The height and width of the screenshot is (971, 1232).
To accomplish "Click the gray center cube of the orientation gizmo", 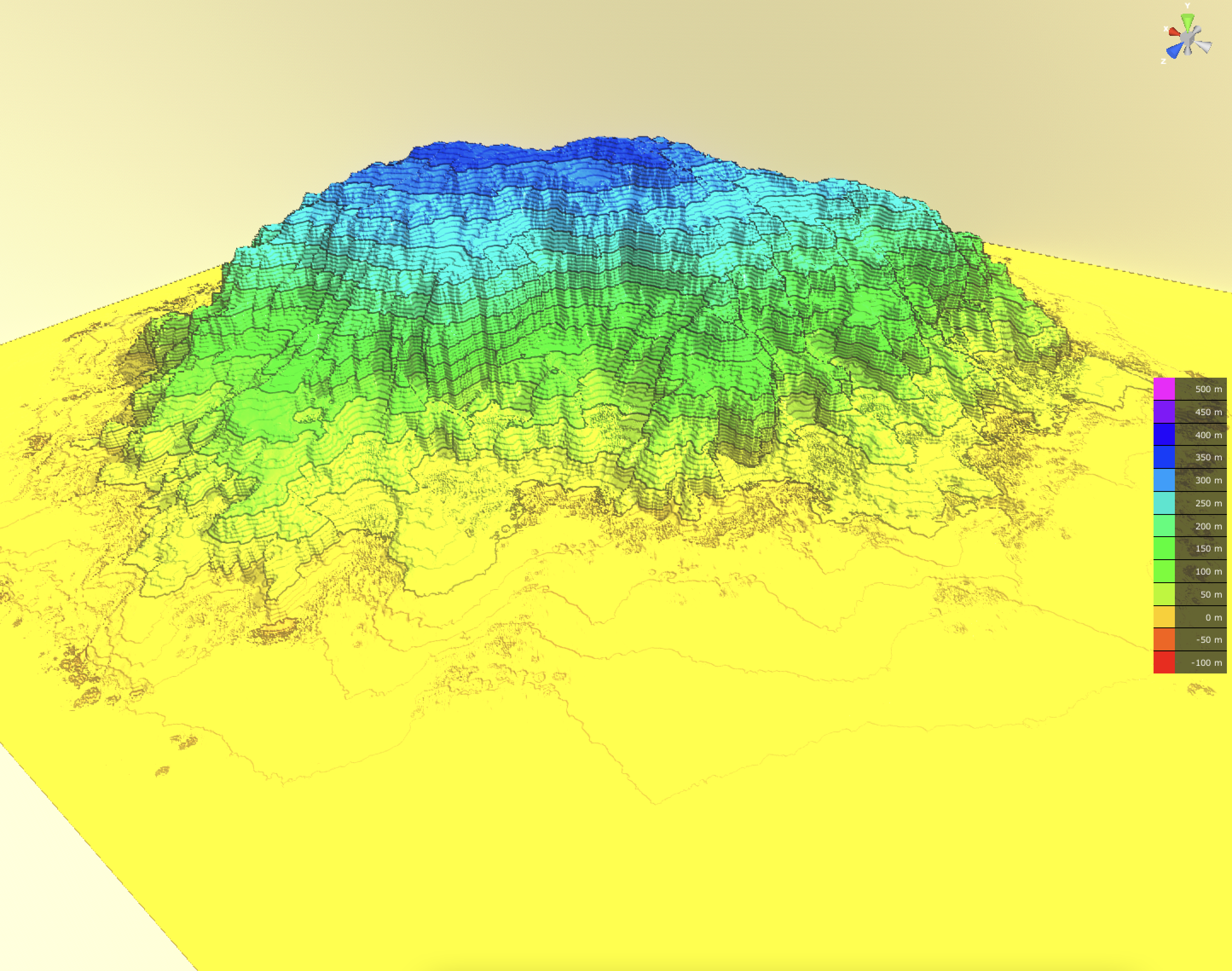I will click(x=1188, y=39).
